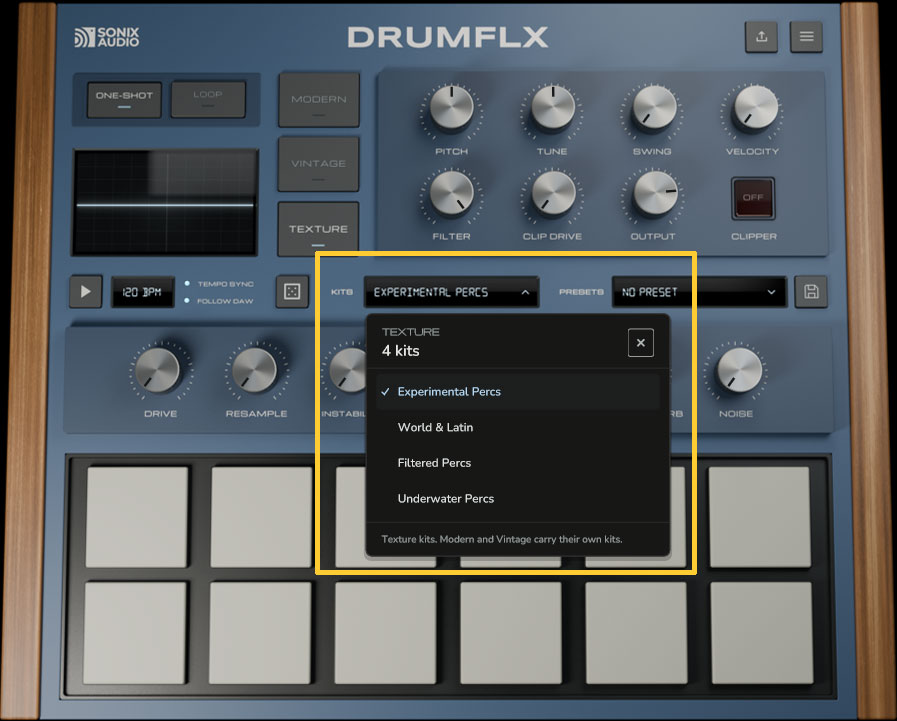Screen dimensions: 897x721
Task: Save preset with floppy disk icon
Action: 811,292
